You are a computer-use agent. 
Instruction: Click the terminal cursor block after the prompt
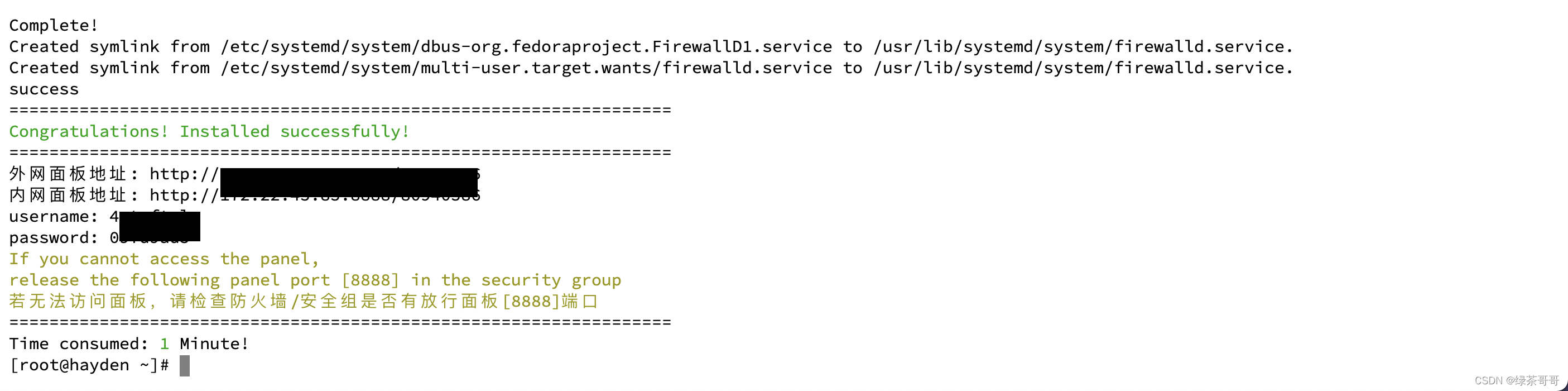(185, 365)
